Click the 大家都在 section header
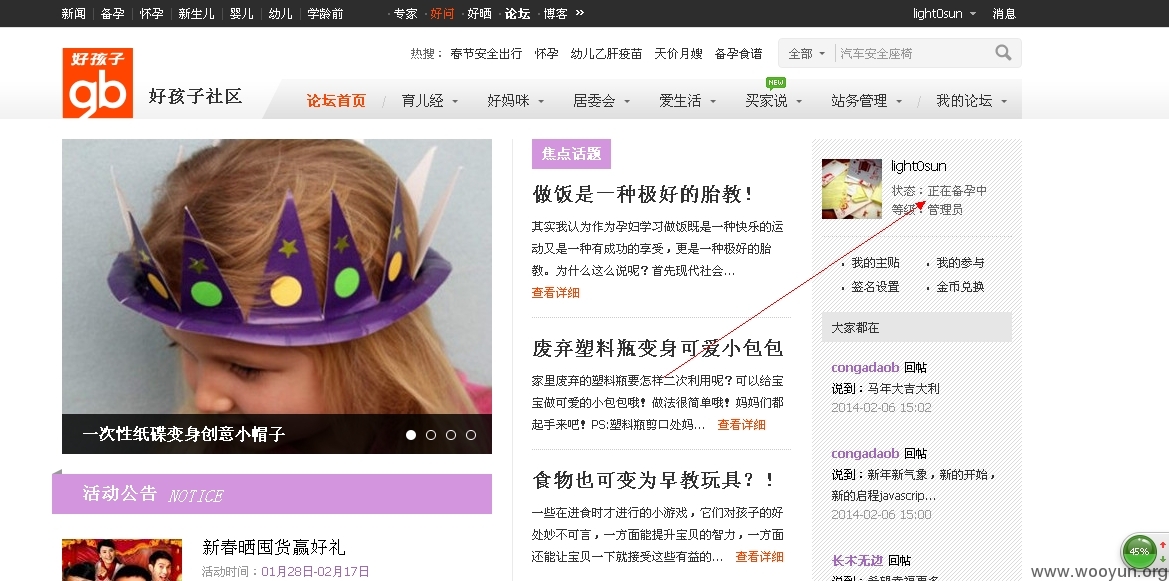The width and height of the screenshot is (1169, 581). (x=916, y=327)
